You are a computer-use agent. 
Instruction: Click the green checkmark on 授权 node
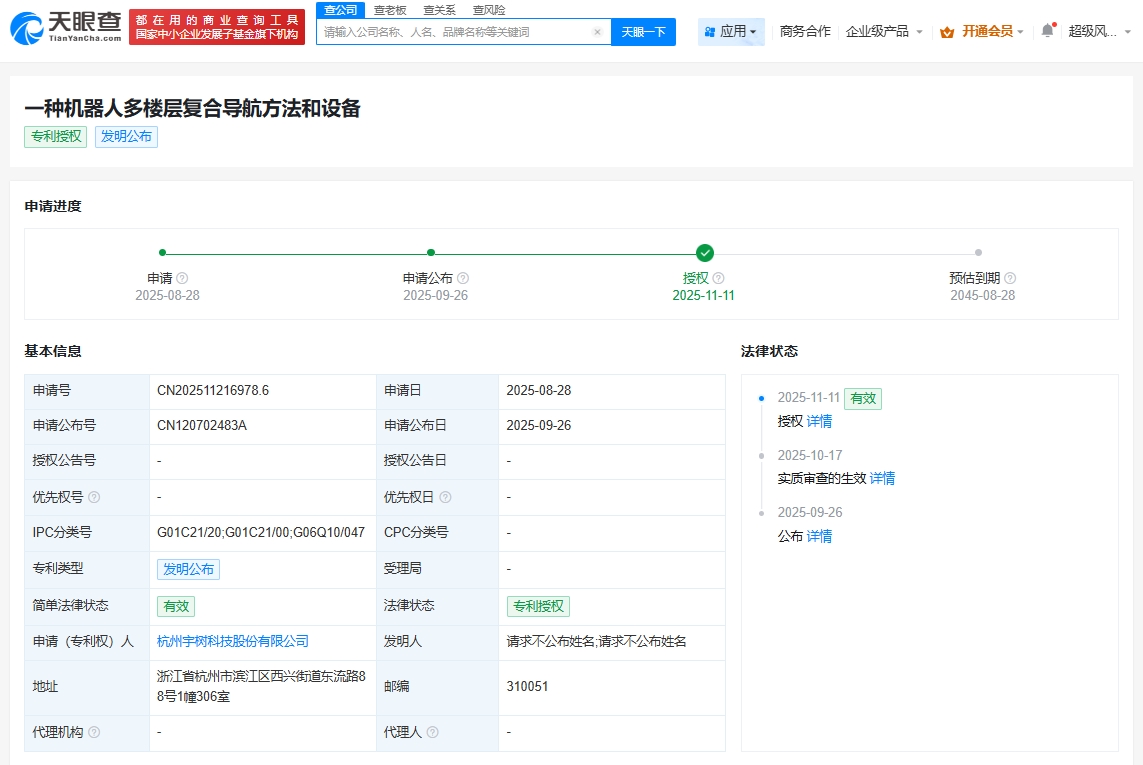pyautogui.click(x=703, y=252)
